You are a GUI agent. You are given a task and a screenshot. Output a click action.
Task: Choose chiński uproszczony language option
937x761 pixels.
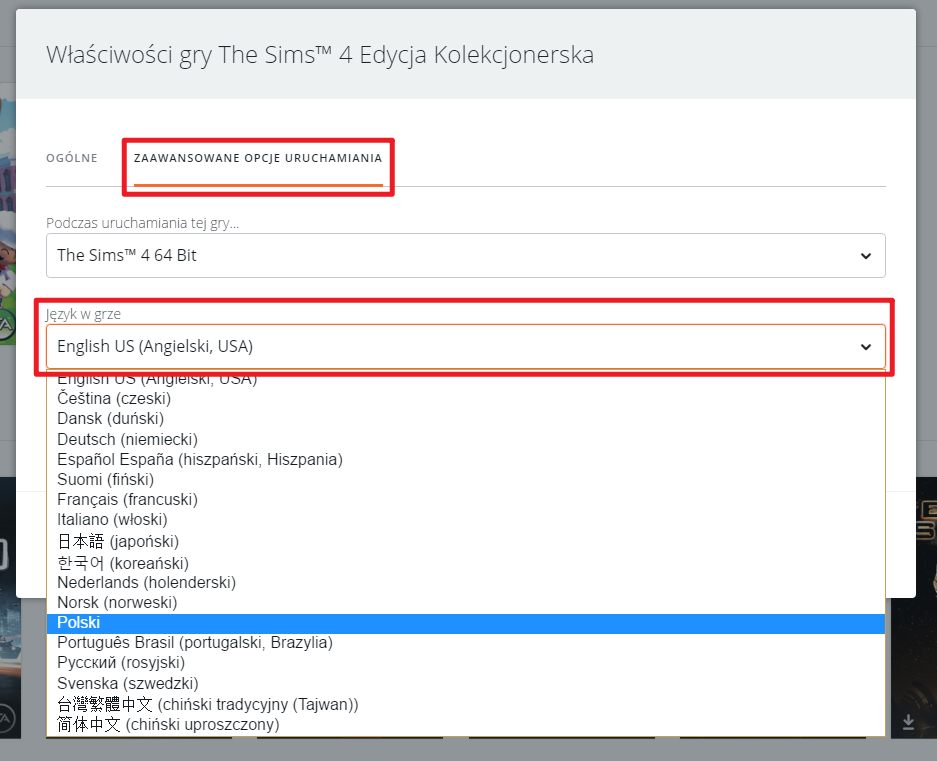pos(466,725)
